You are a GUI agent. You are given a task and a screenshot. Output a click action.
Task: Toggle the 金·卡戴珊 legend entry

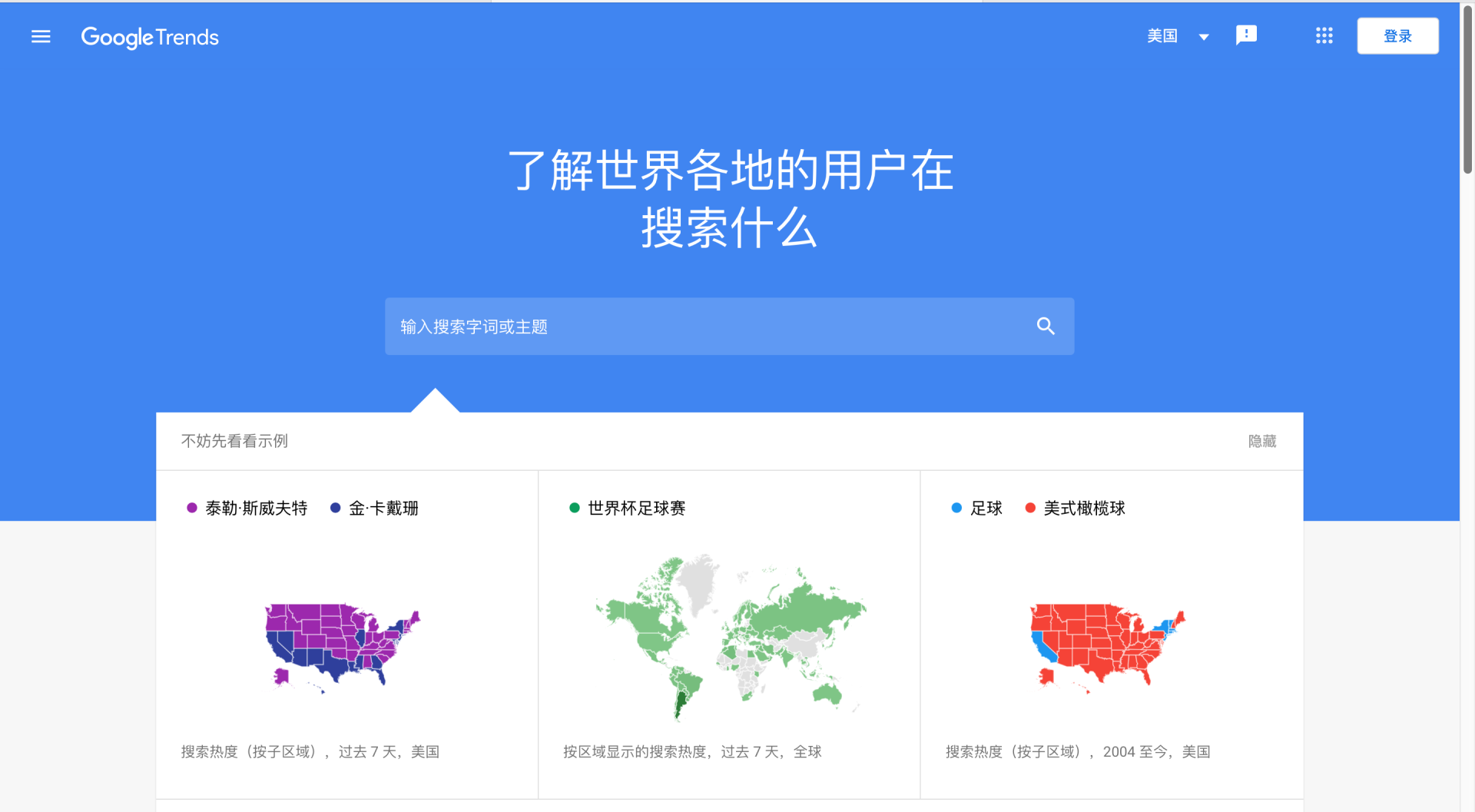[383, 508]
